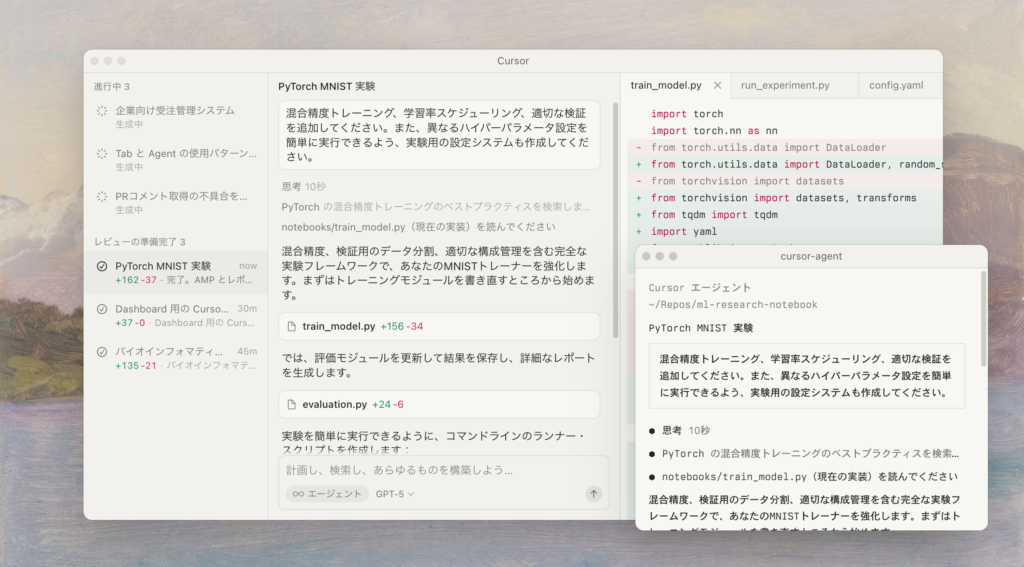Screen dimensions: 1024x567
Task: Click the spinner icon beside PRコメント取得の不具合
Action: [x=101, y=196]
